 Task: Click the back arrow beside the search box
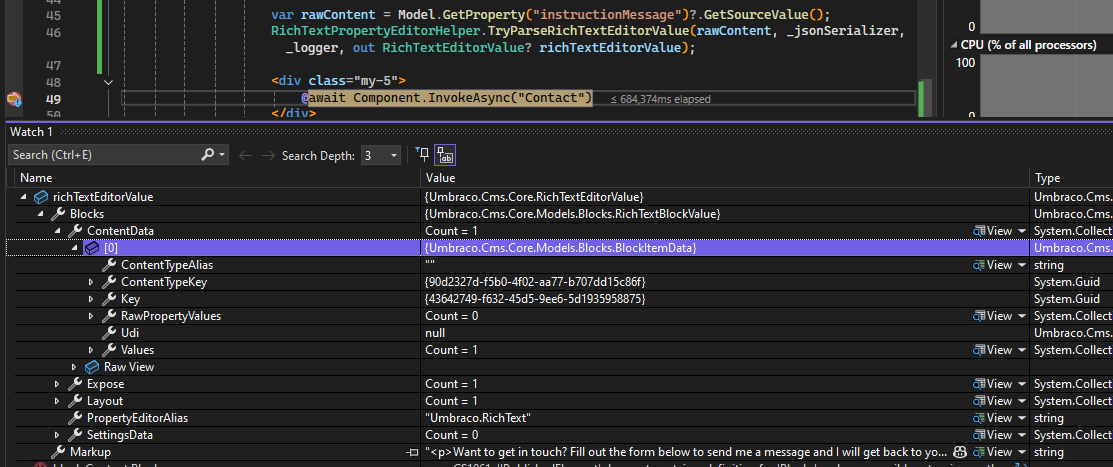(x=245, y=155)
